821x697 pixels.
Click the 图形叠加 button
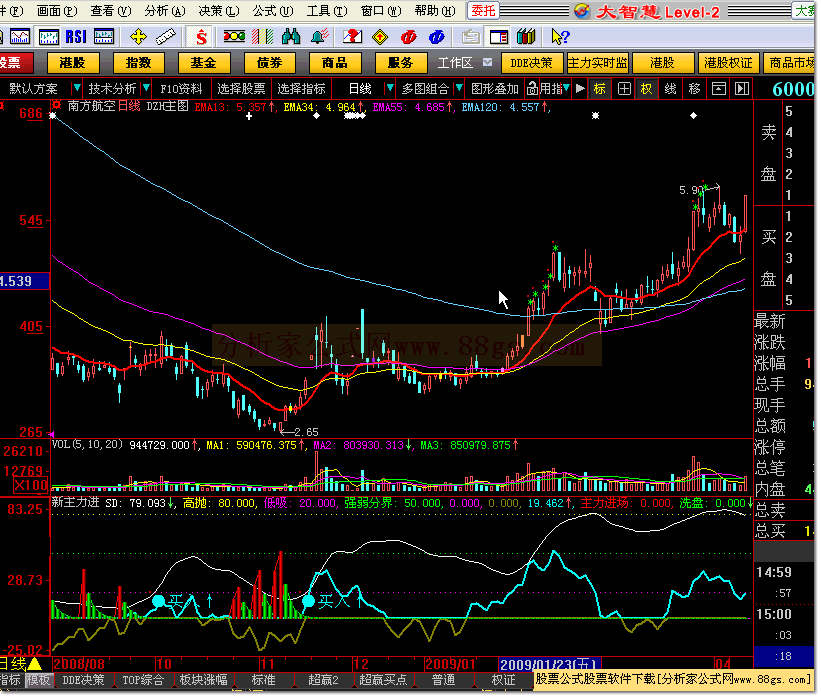tap(495, 88)
